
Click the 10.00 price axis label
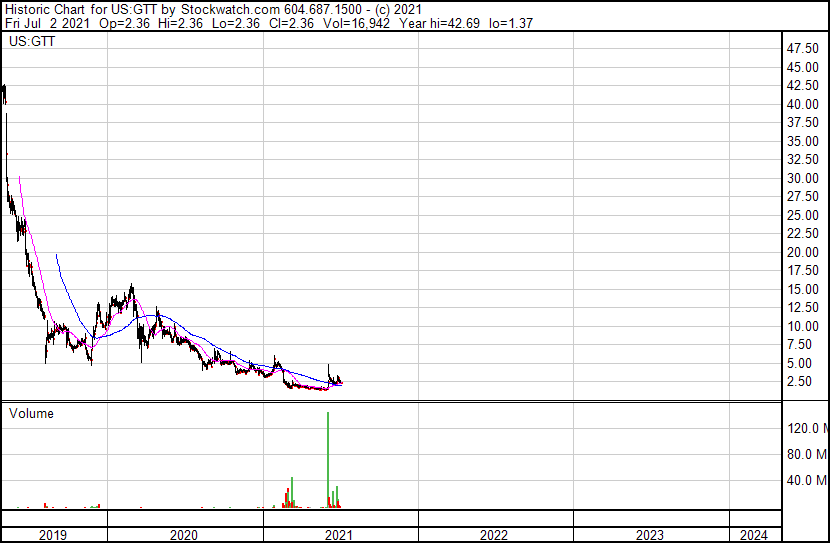pyautogui.click(x=803, y=327)
